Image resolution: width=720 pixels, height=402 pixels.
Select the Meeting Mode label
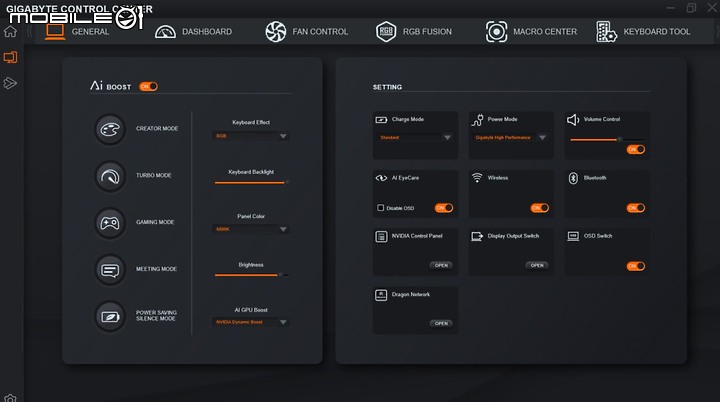pos(157,269)
